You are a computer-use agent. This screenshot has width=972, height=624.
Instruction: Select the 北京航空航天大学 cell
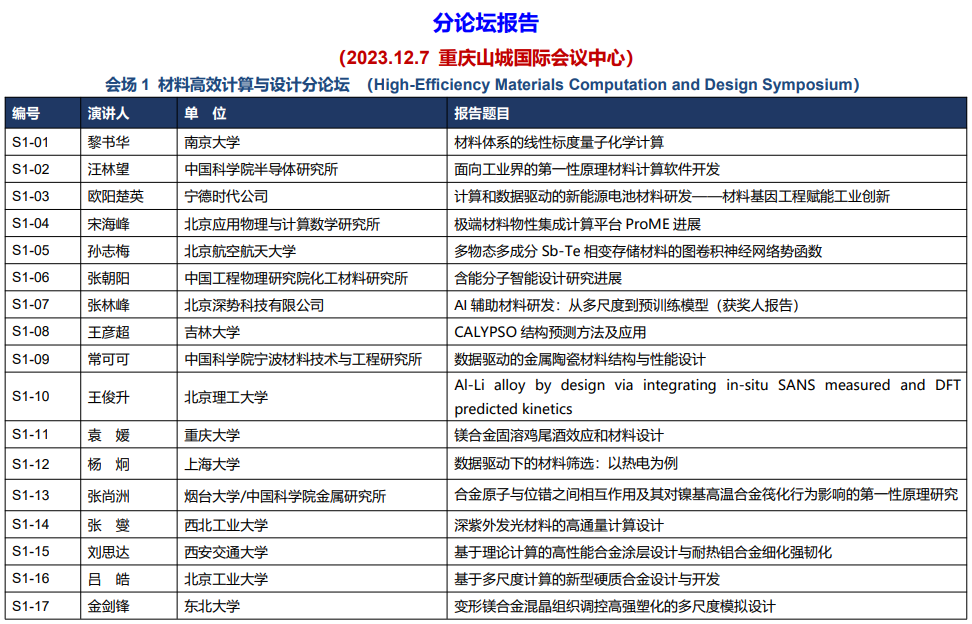pyautogui.click(x=240, y=251)
